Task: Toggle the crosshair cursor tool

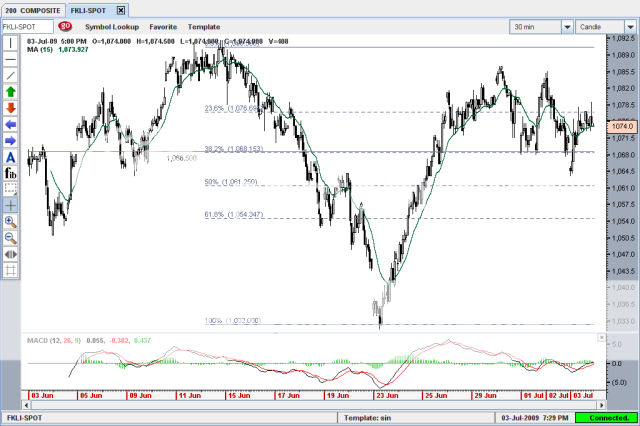Action: 10,205
